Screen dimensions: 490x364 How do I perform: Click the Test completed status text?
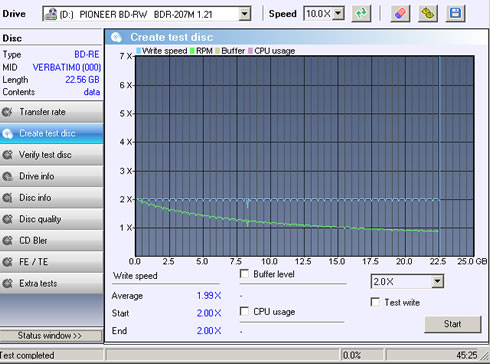(x=27, y=355)
